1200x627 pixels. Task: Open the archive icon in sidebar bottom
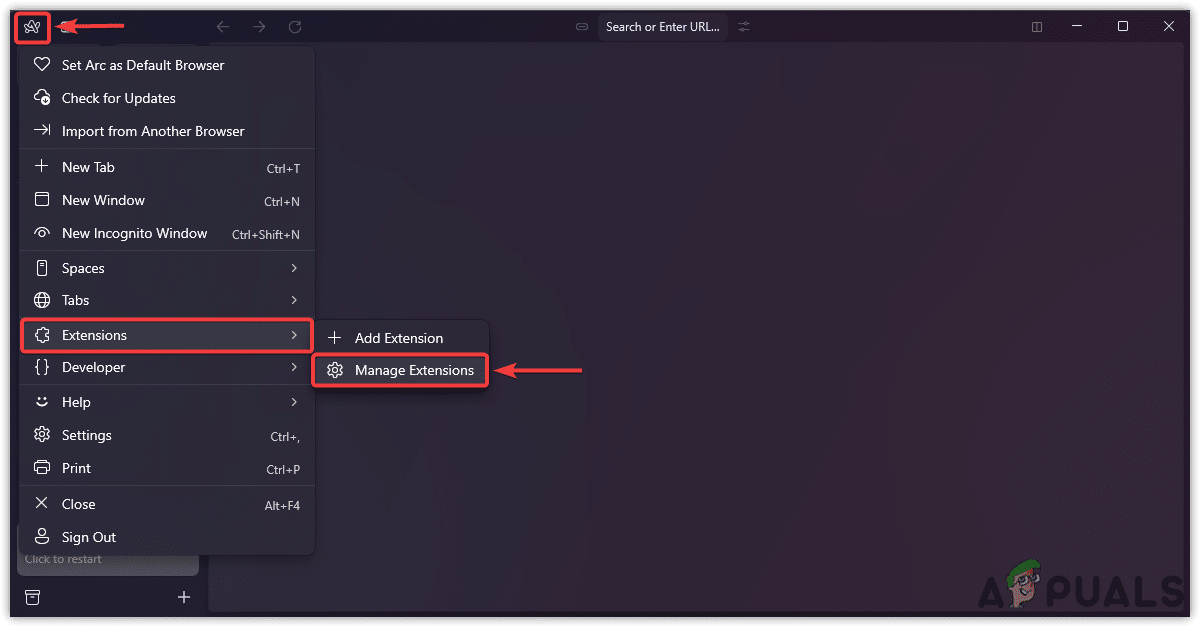(x=33, y=597)
